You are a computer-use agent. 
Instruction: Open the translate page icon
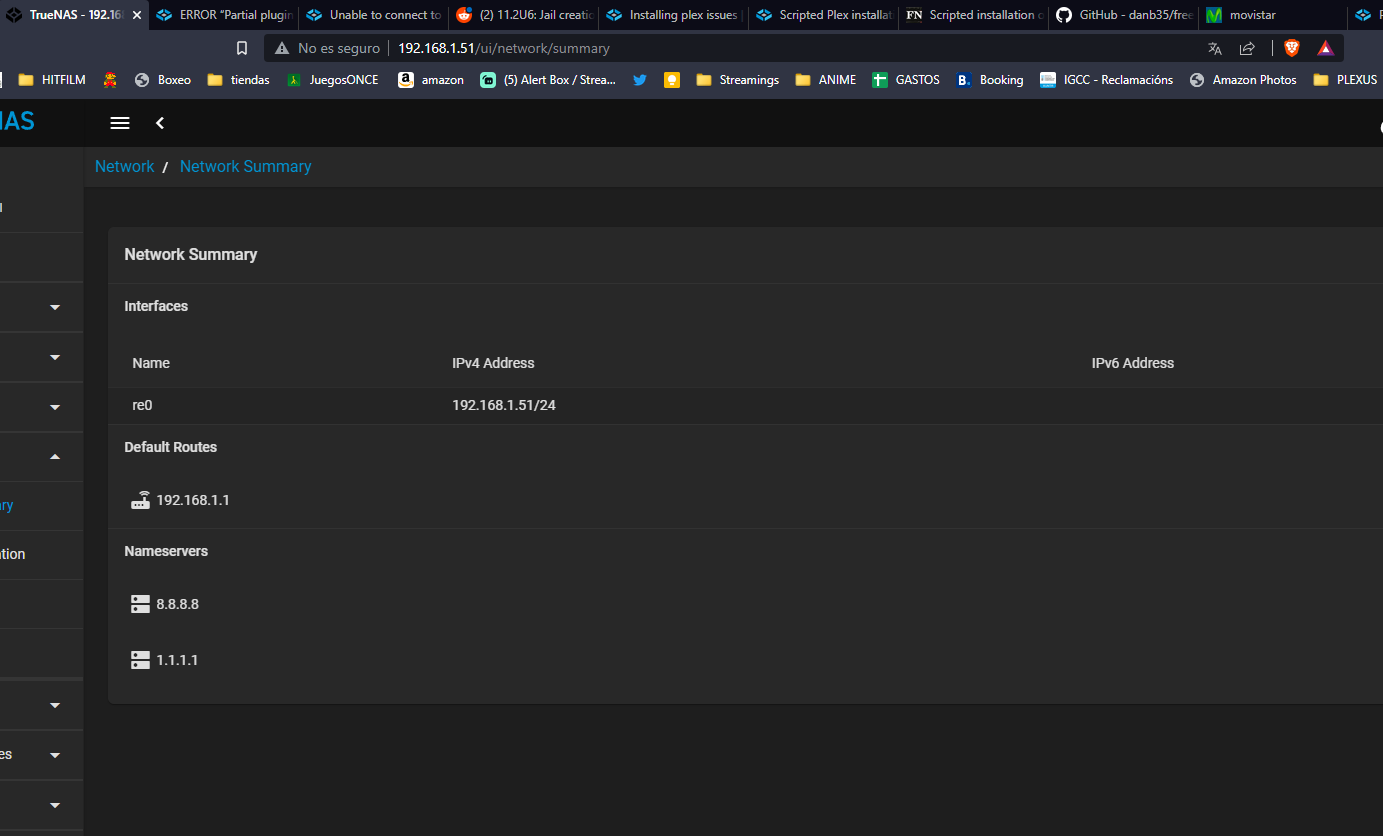[1215, 48]
